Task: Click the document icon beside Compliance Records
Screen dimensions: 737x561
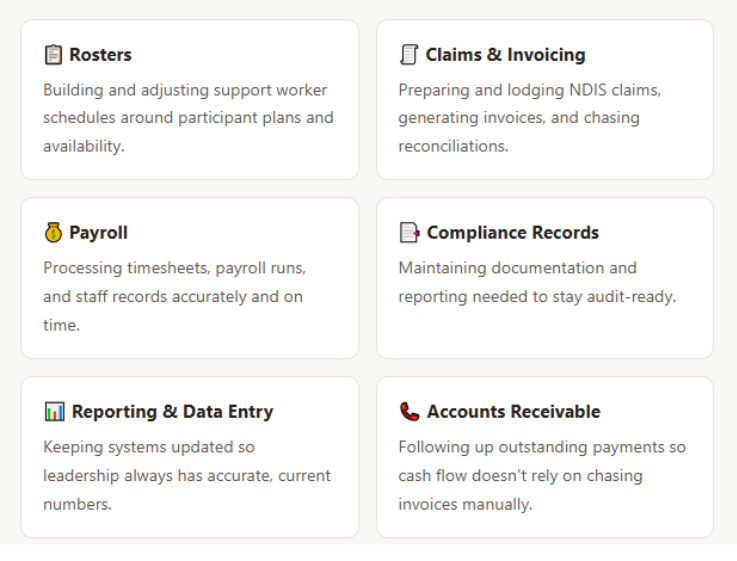Action: [409, 233]
